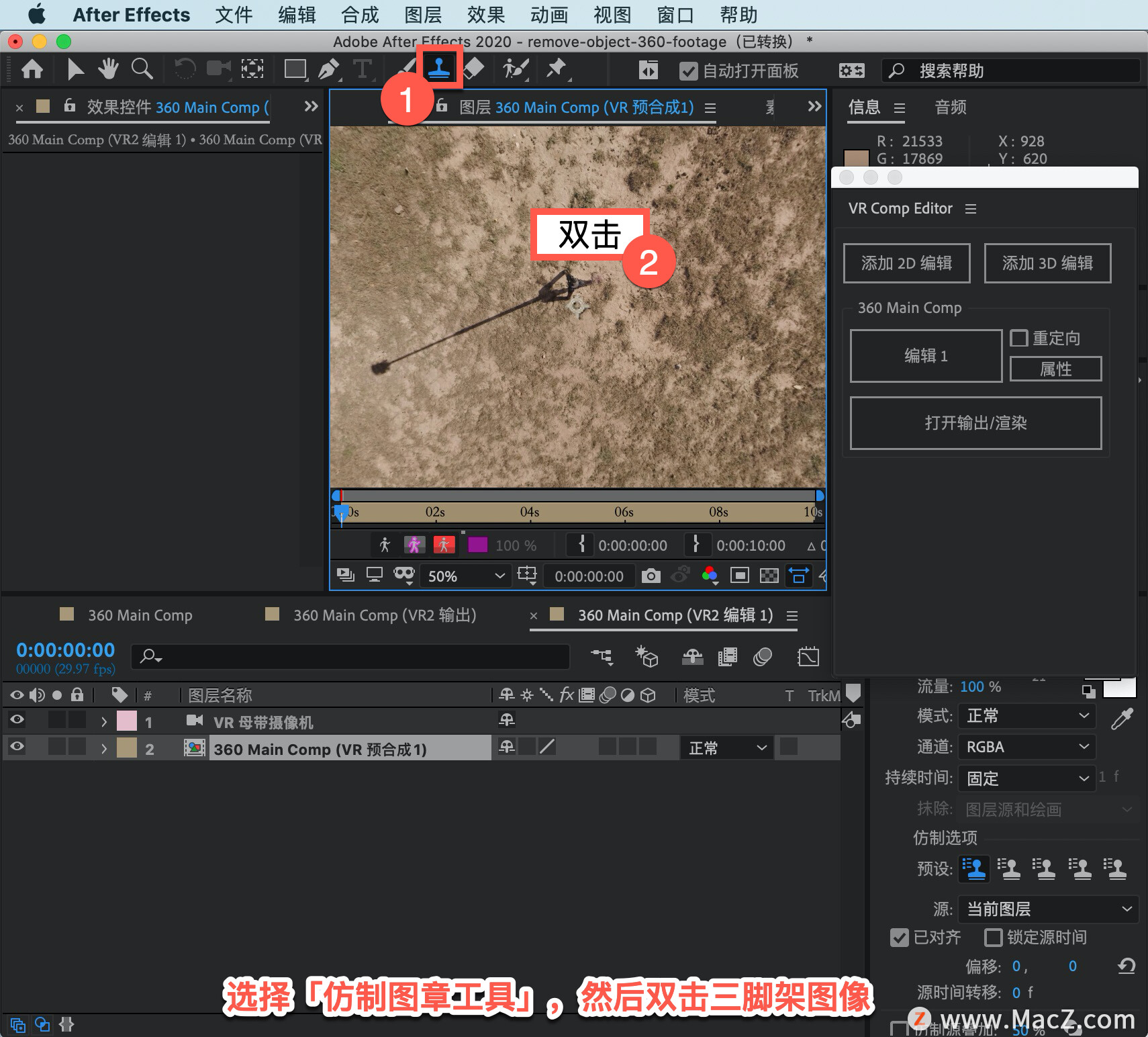Screen dimensions: 1148x1037
Task: Tick the 重定向 checkbox
Action: coord(1019,338)
